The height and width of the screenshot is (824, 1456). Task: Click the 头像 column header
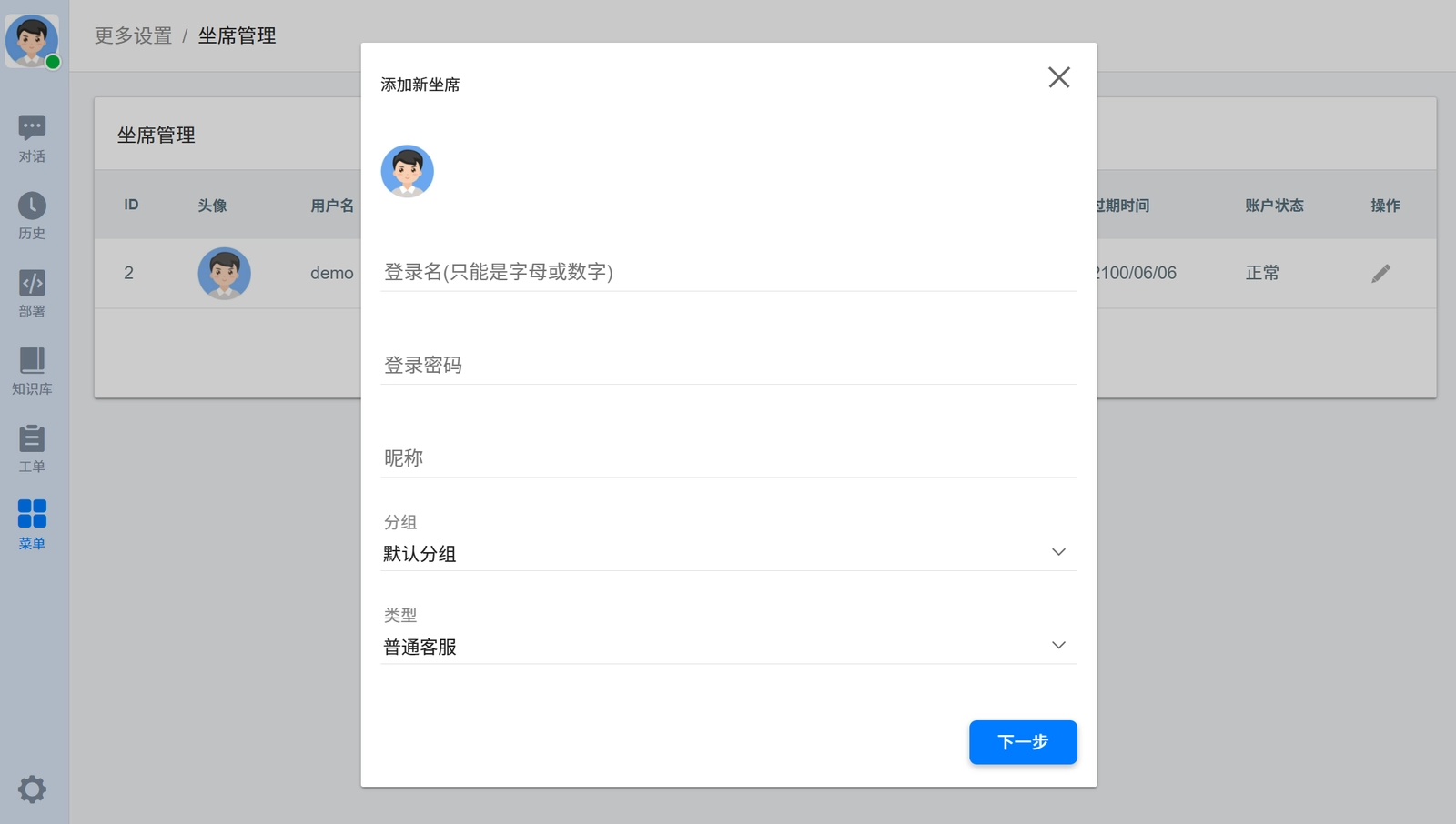click(x=212, y=206)
